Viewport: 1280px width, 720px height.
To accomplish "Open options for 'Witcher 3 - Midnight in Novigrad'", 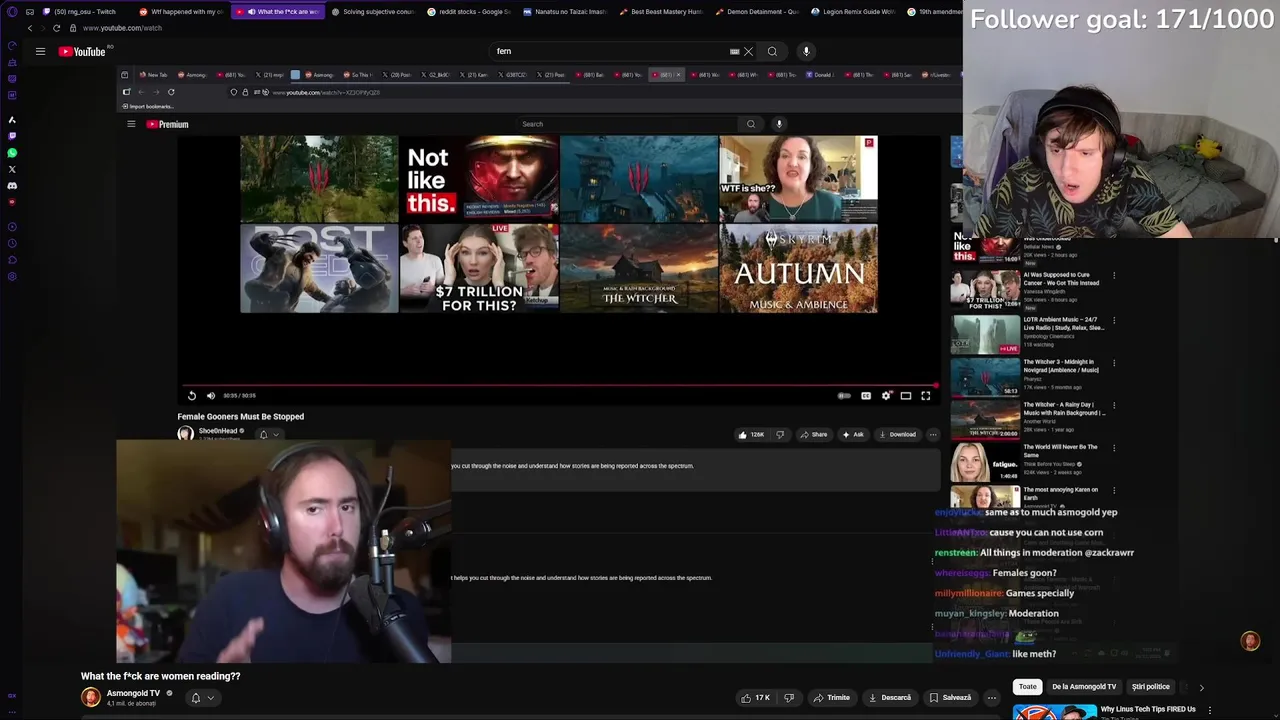I will click(x=1114, y=363).
